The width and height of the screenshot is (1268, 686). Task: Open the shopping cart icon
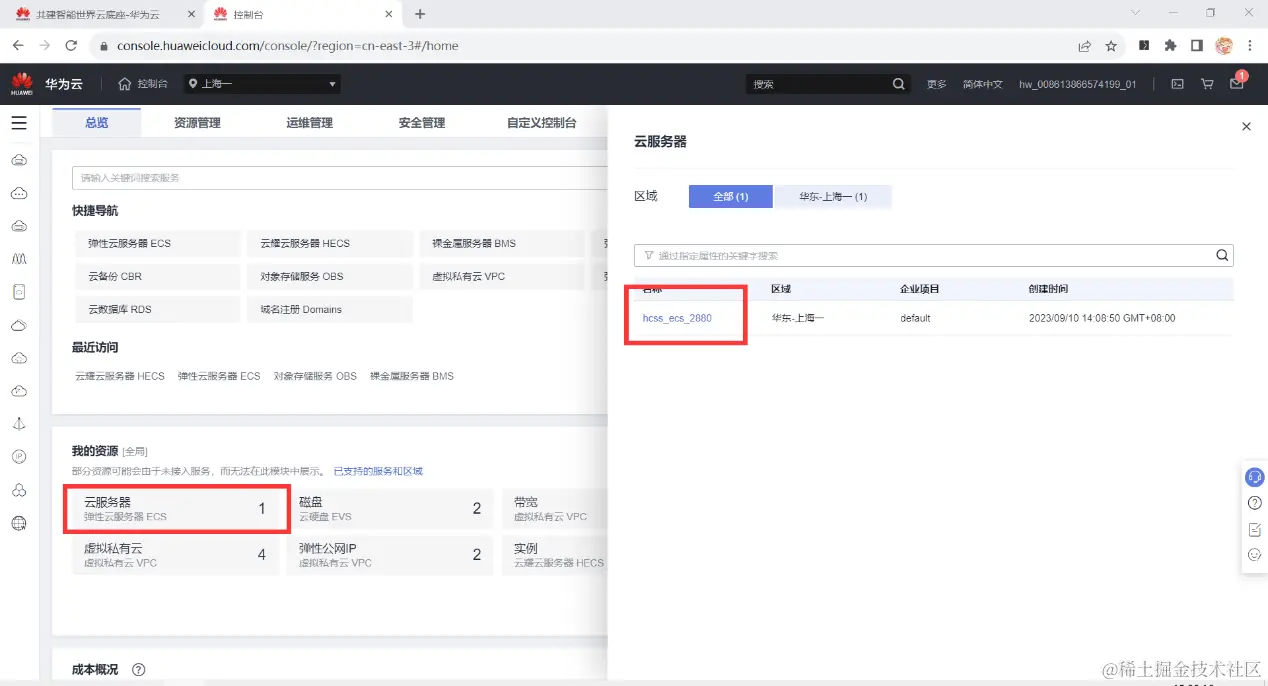(x=1207, y=84)
